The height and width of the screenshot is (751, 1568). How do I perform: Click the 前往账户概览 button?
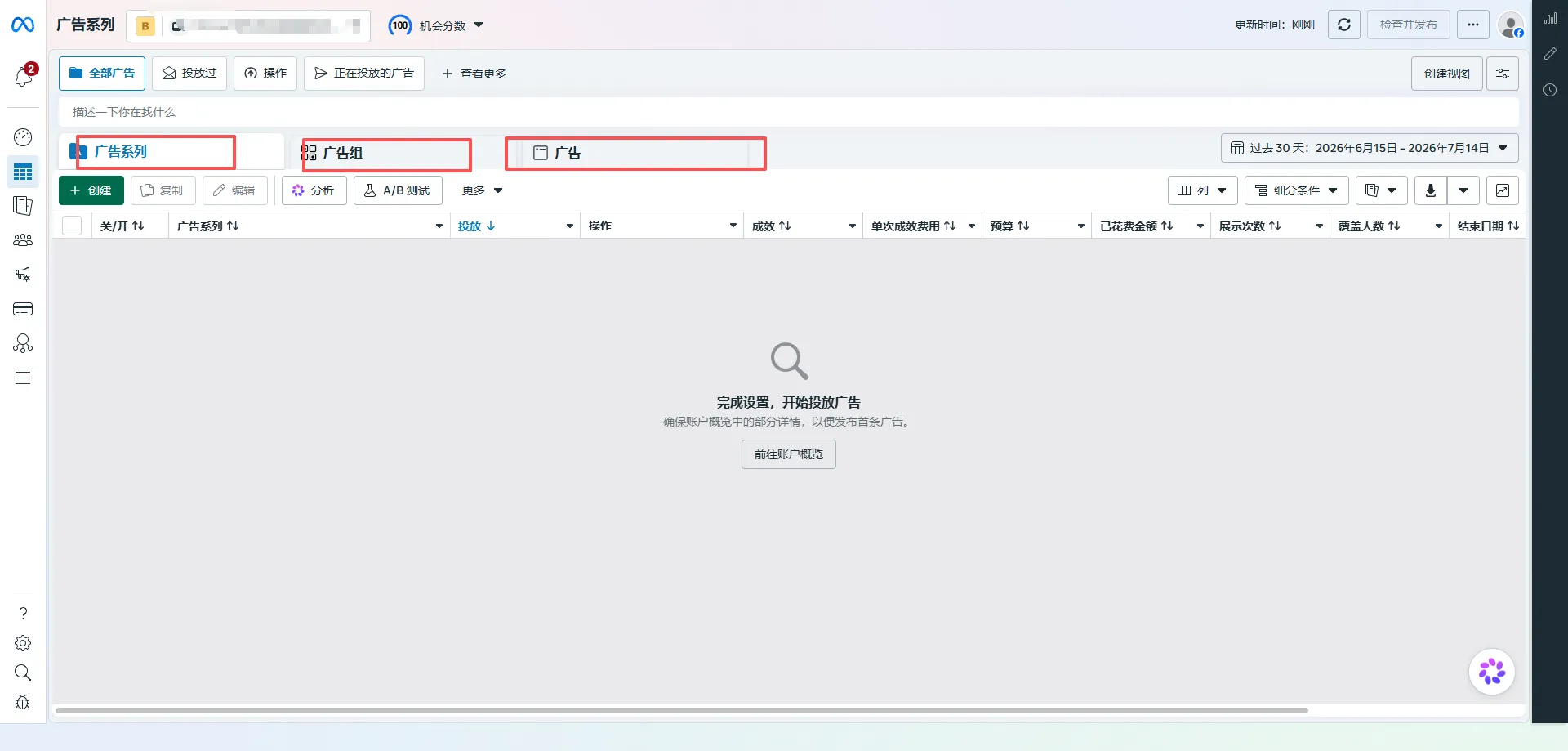tap(789, 454)
